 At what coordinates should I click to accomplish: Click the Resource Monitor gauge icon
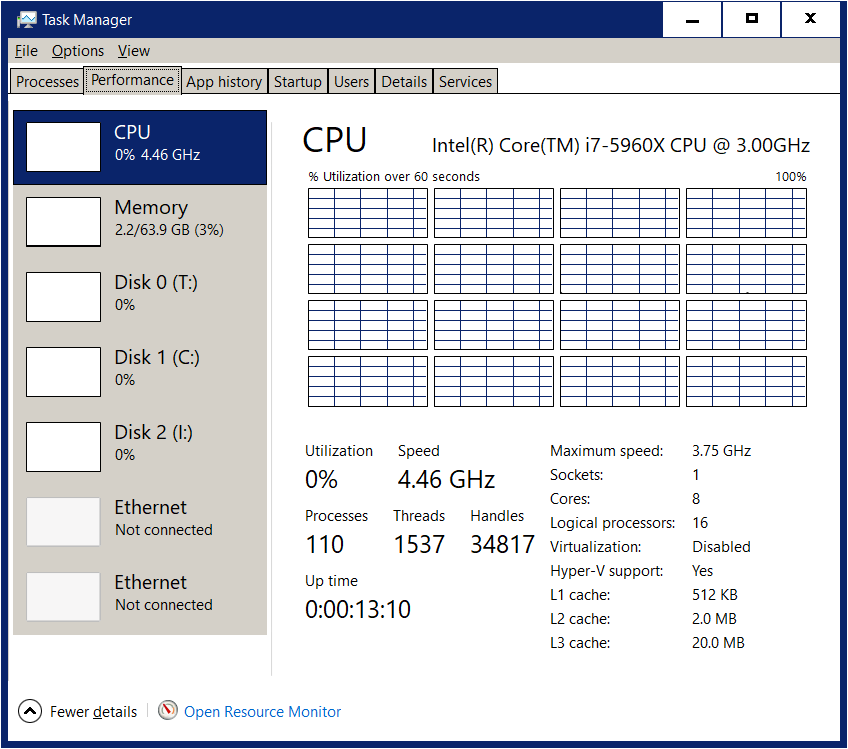click(x=167, y=711)
